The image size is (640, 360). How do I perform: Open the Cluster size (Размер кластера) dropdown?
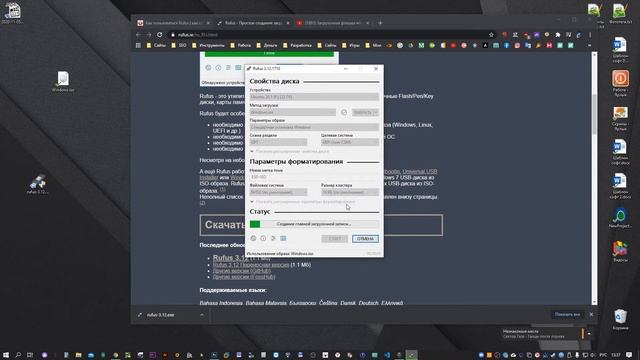pos(350,192)
